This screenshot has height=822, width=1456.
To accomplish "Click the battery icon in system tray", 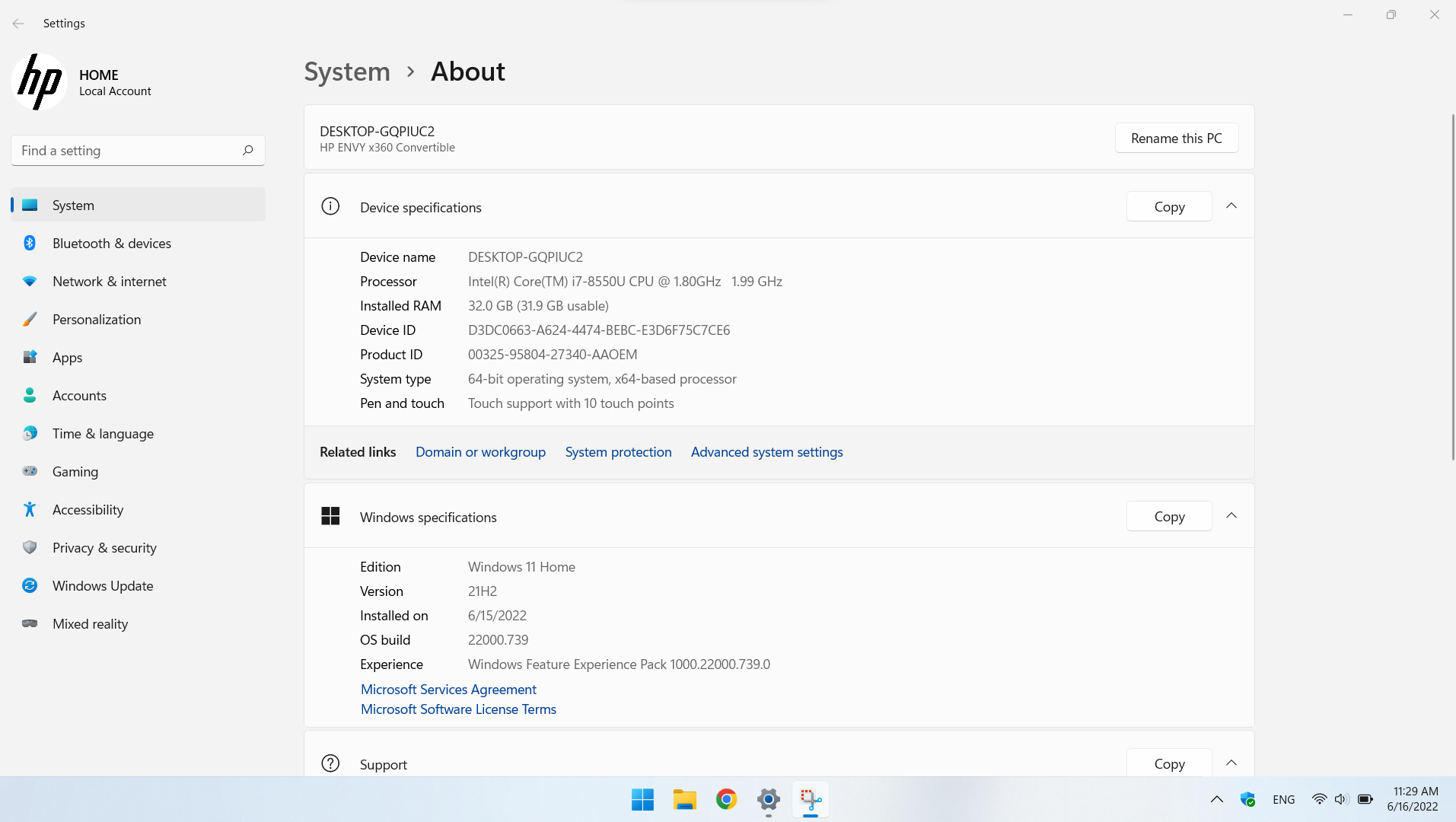I will click(1365, 799).
